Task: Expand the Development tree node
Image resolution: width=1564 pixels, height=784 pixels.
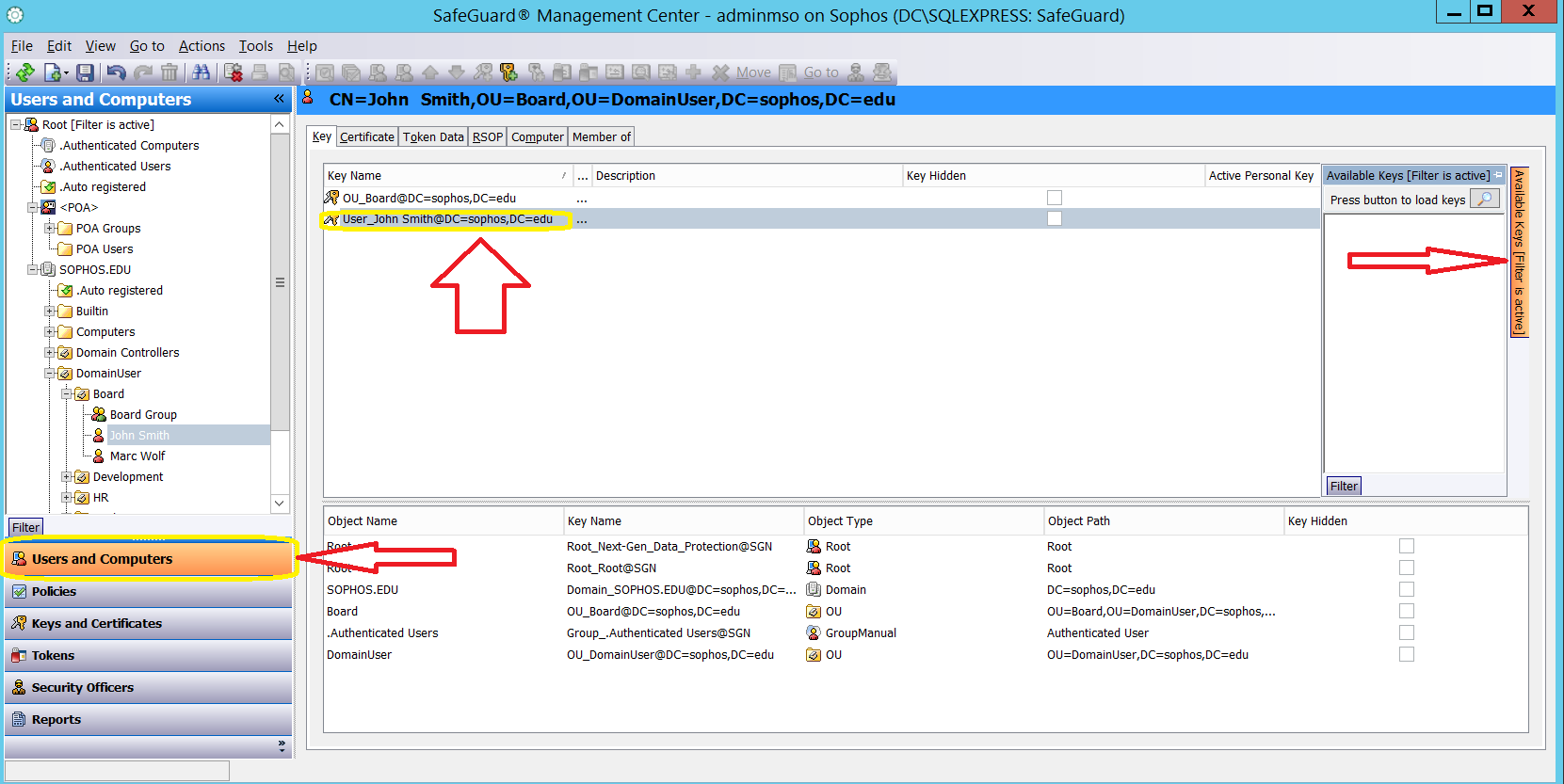Action: (66, 476)
